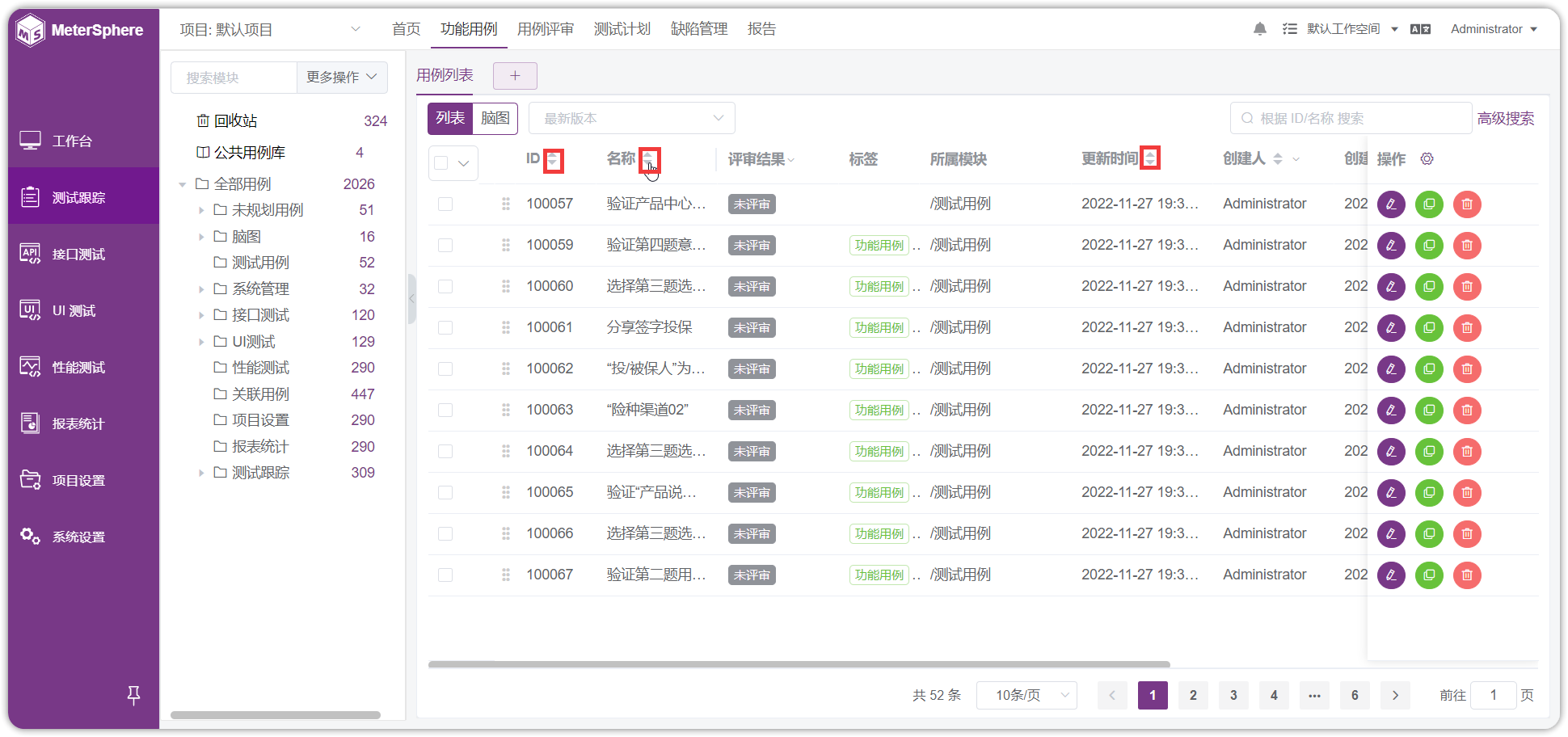
Task: Open the 默认工作空间 workspace dropdown
Action: pyautogui.click(x=1352, y=29)
